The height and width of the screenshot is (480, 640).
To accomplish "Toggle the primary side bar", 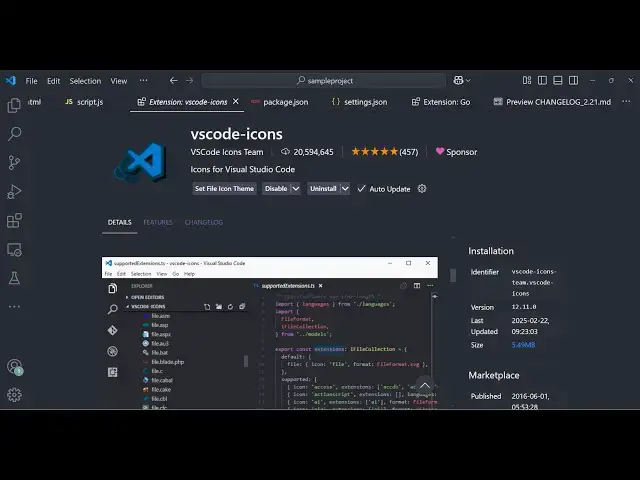I will (542, 80).
